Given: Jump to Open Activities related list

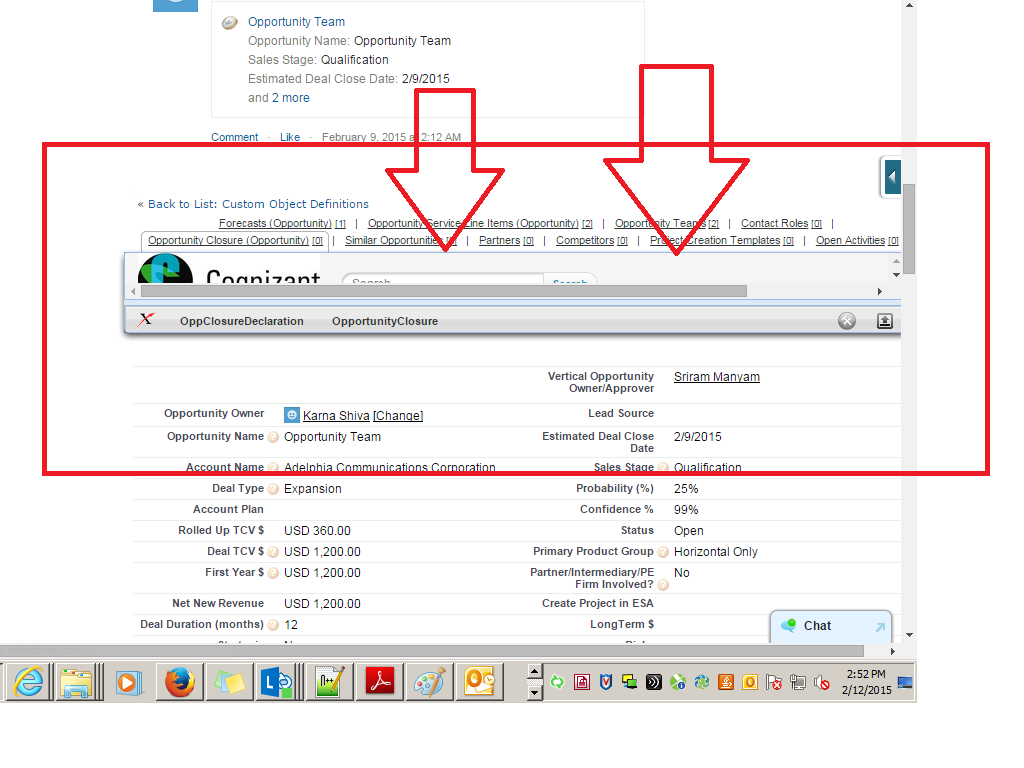Looking at the screenshot, I should [x=857, y=240].
